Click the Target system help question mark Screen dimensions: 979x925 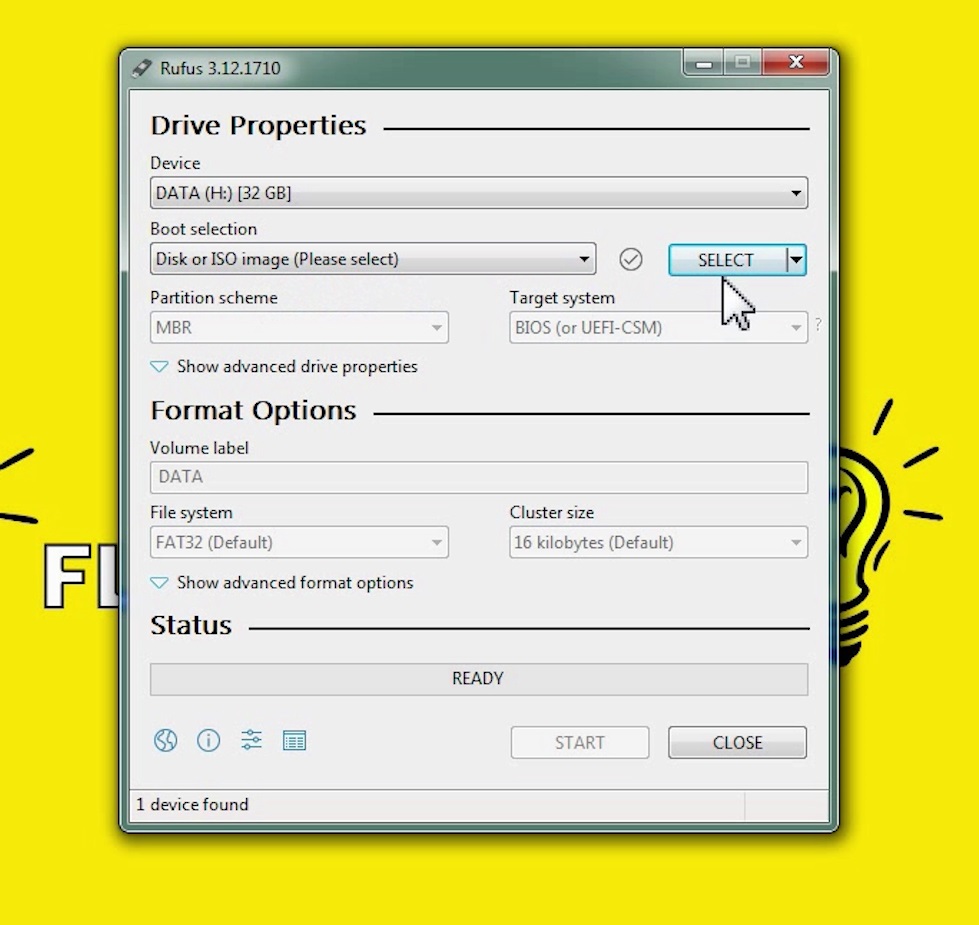[819, 325]
